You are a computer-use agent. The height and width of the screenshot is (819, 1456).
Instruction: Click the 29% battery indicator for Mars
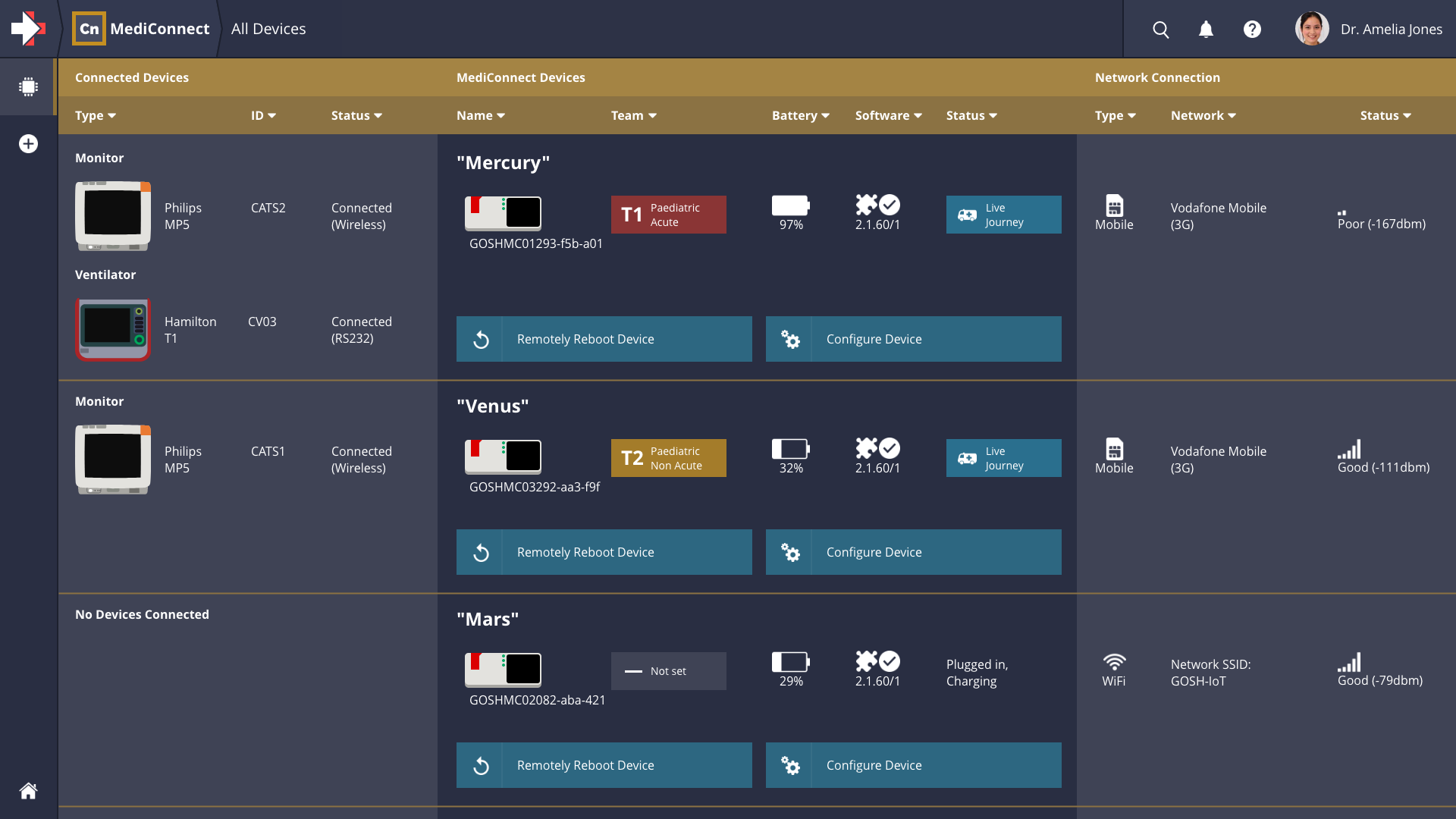790,668
